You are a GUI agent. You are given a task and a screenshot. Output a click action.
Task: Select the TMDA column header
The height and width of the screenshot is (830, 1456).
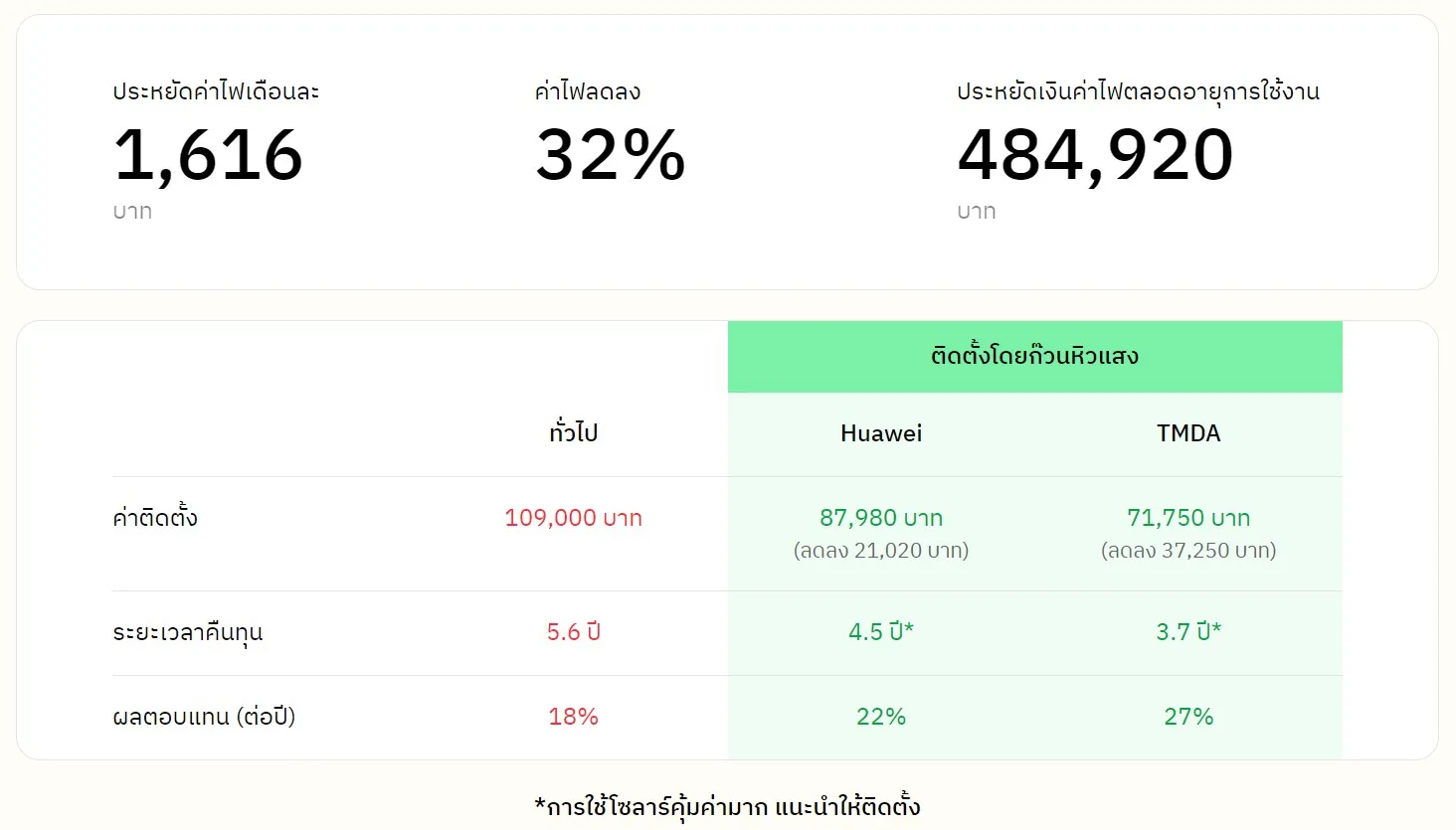1188,433
